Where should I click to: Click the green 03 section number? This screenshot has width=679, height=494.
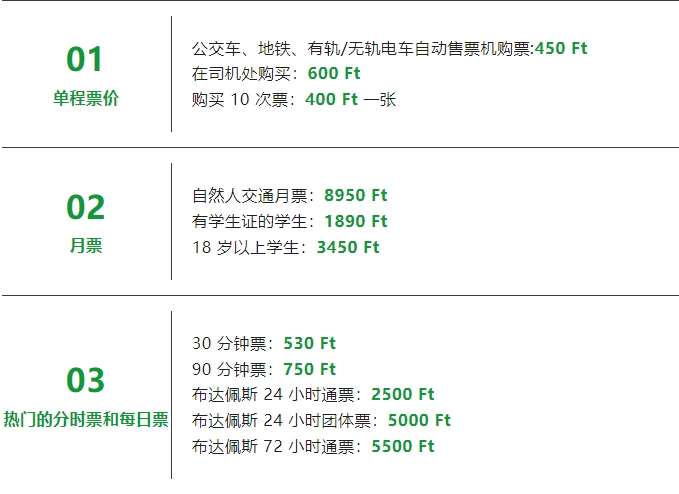[x=86, y=380]
